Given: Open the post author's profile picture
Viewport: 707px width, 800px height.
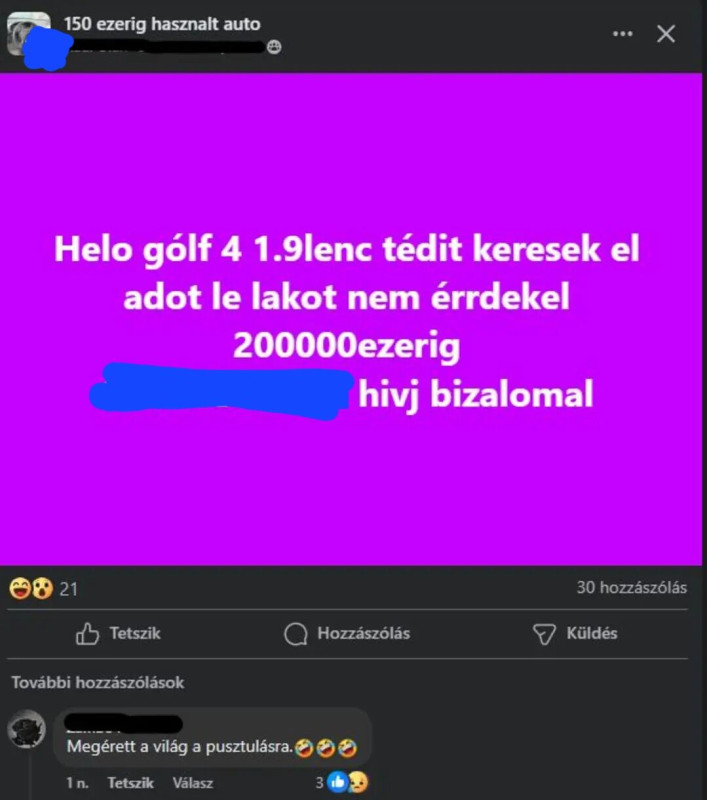Looking at the screenshot, I should 29,34.
